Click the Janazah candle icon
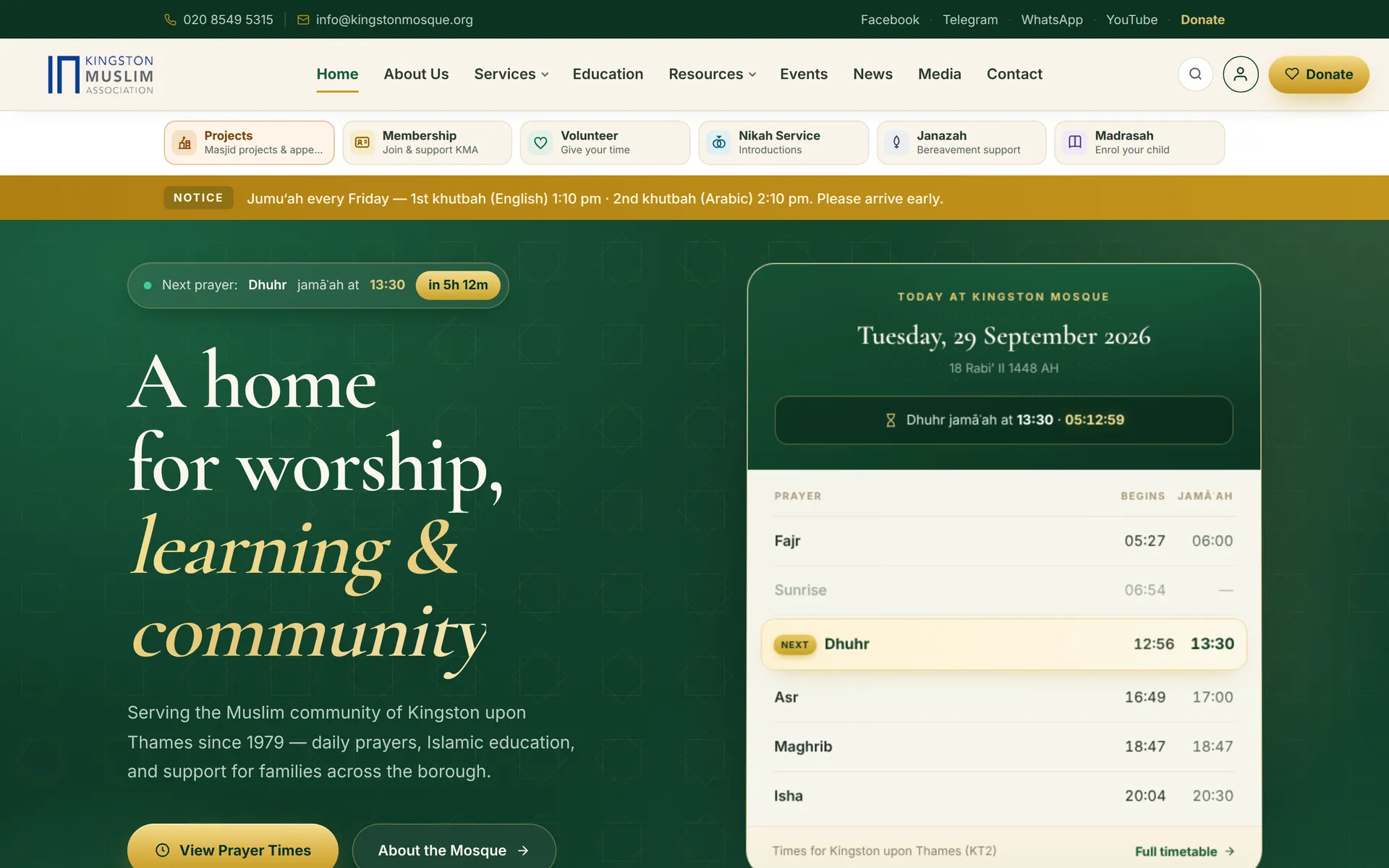1389x868 pixels. tap(896, 142)
